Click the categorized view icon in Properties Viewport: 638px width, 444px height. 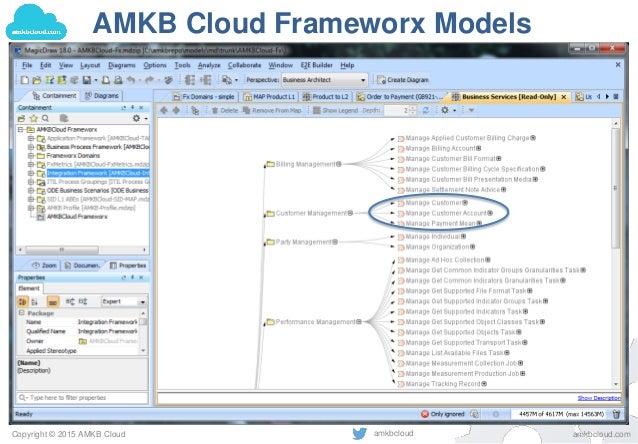click(x=22, y=302)
